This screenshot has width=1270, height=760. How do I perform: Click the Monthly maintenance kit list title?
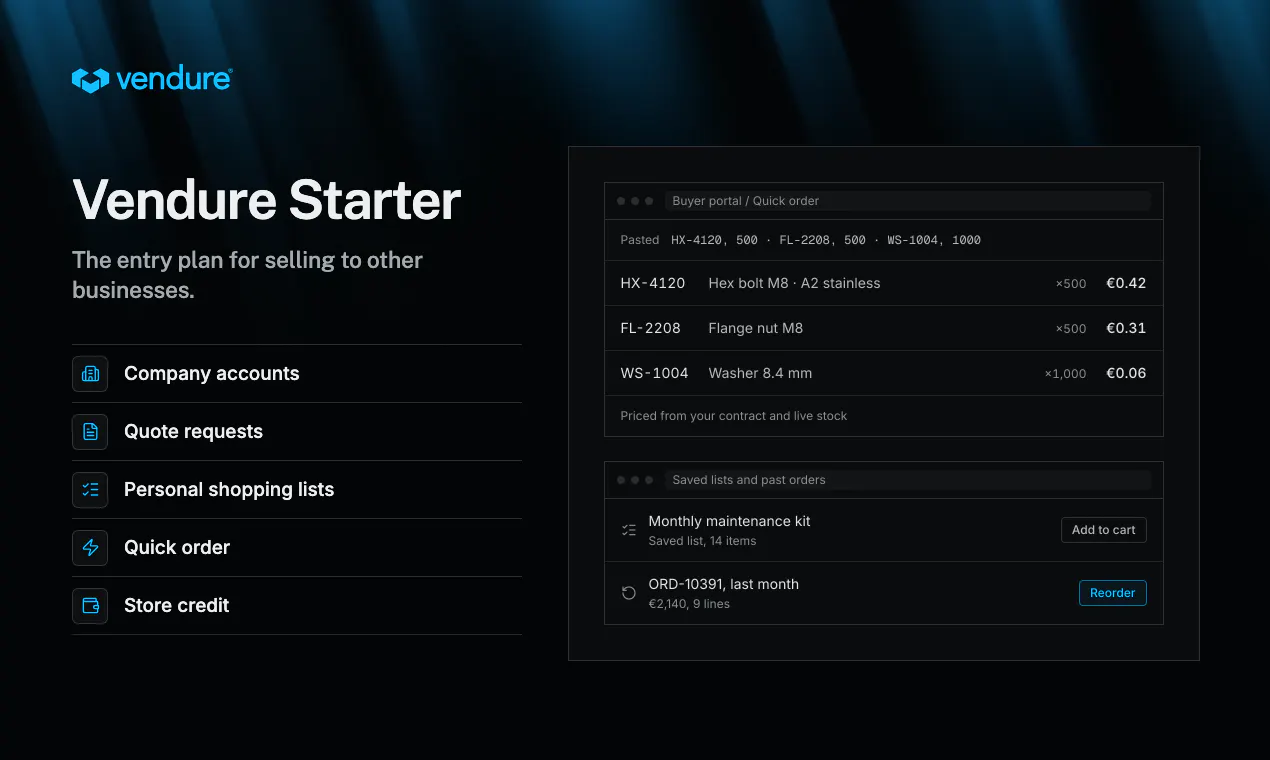coord(729,521)
